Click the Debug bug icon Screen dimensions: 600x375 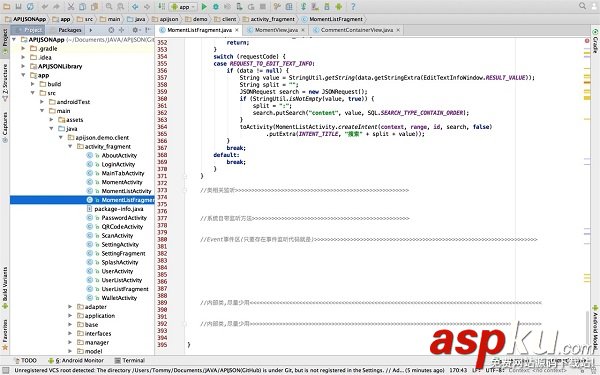tap(216, 7)
